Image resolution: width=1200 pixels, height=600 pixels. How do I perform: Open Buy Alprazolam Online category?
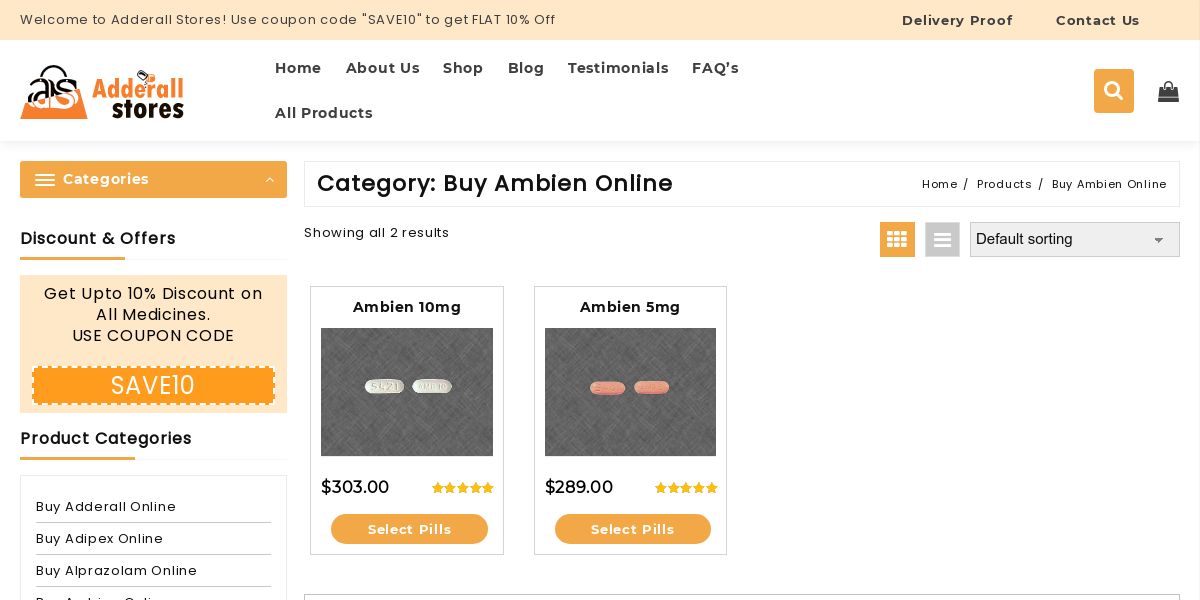[x=117, y=571]
